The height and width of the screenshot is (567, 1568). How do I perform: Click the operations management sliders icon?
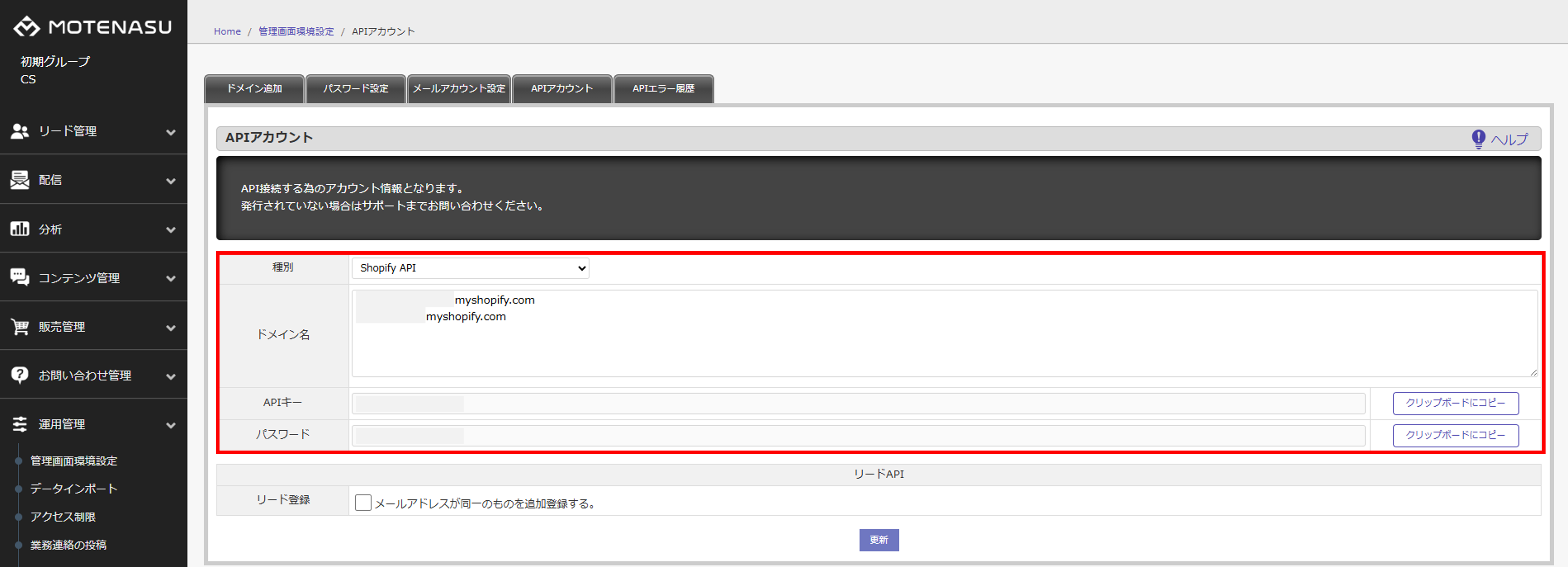point(20,424)
